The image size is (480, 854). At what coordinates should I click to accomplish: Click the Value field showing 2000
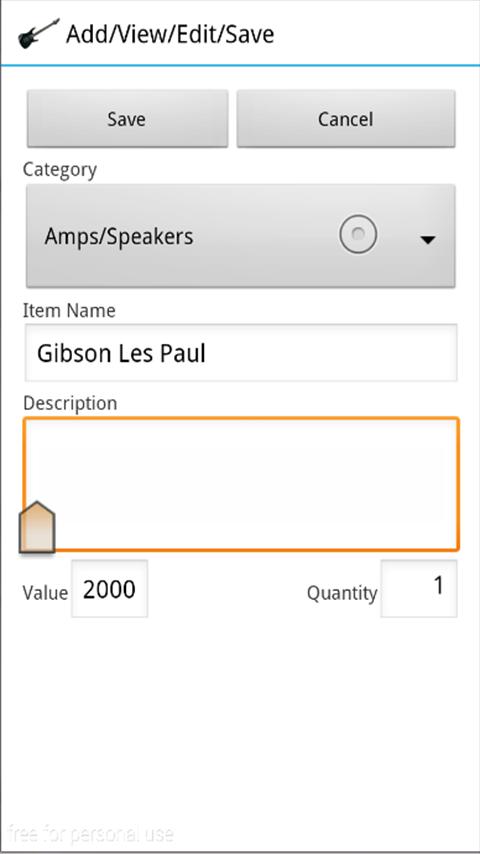point(110,589)
